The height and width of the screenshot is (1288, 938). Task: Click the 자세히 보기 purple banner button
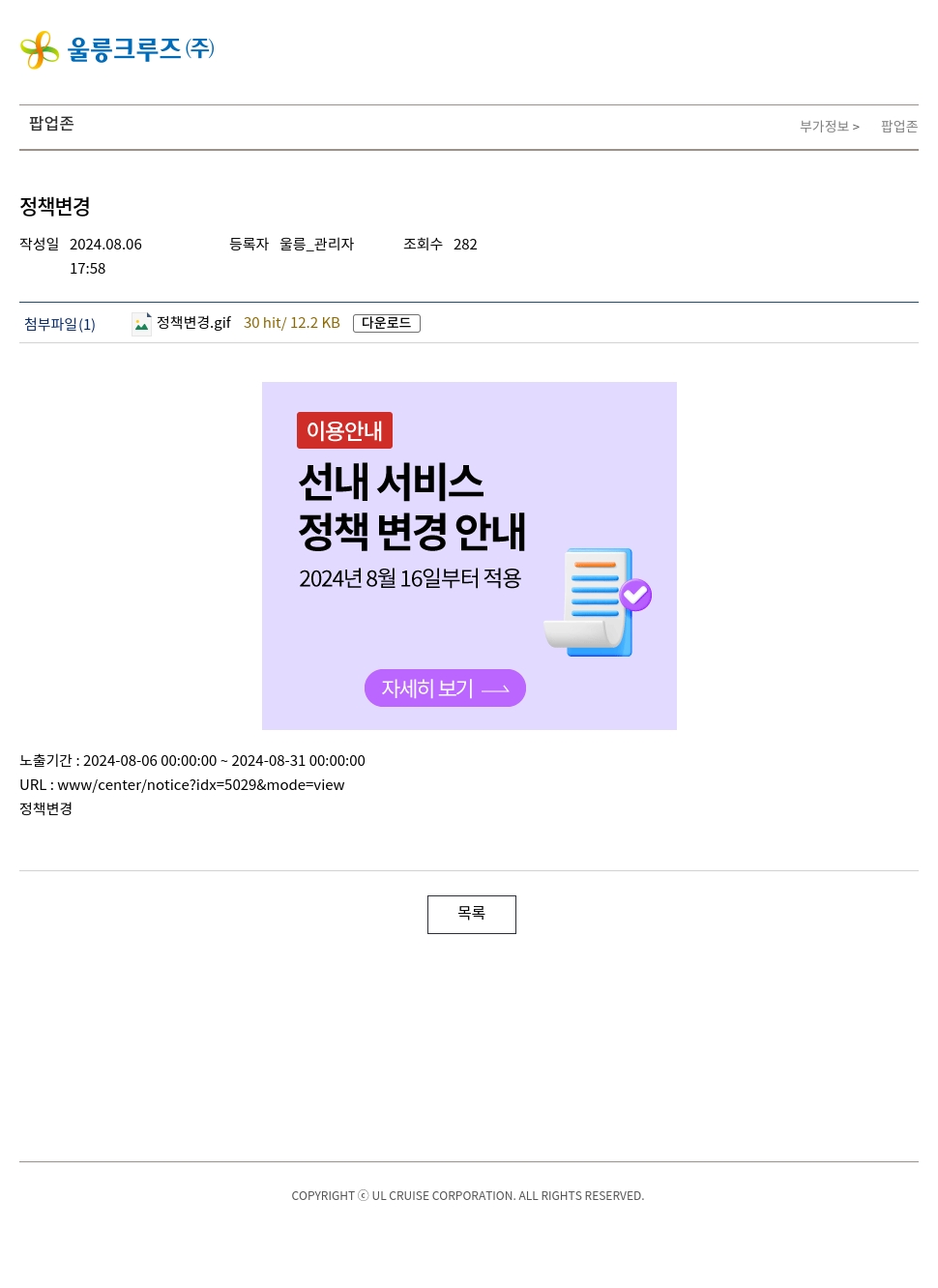pos(445,688)
